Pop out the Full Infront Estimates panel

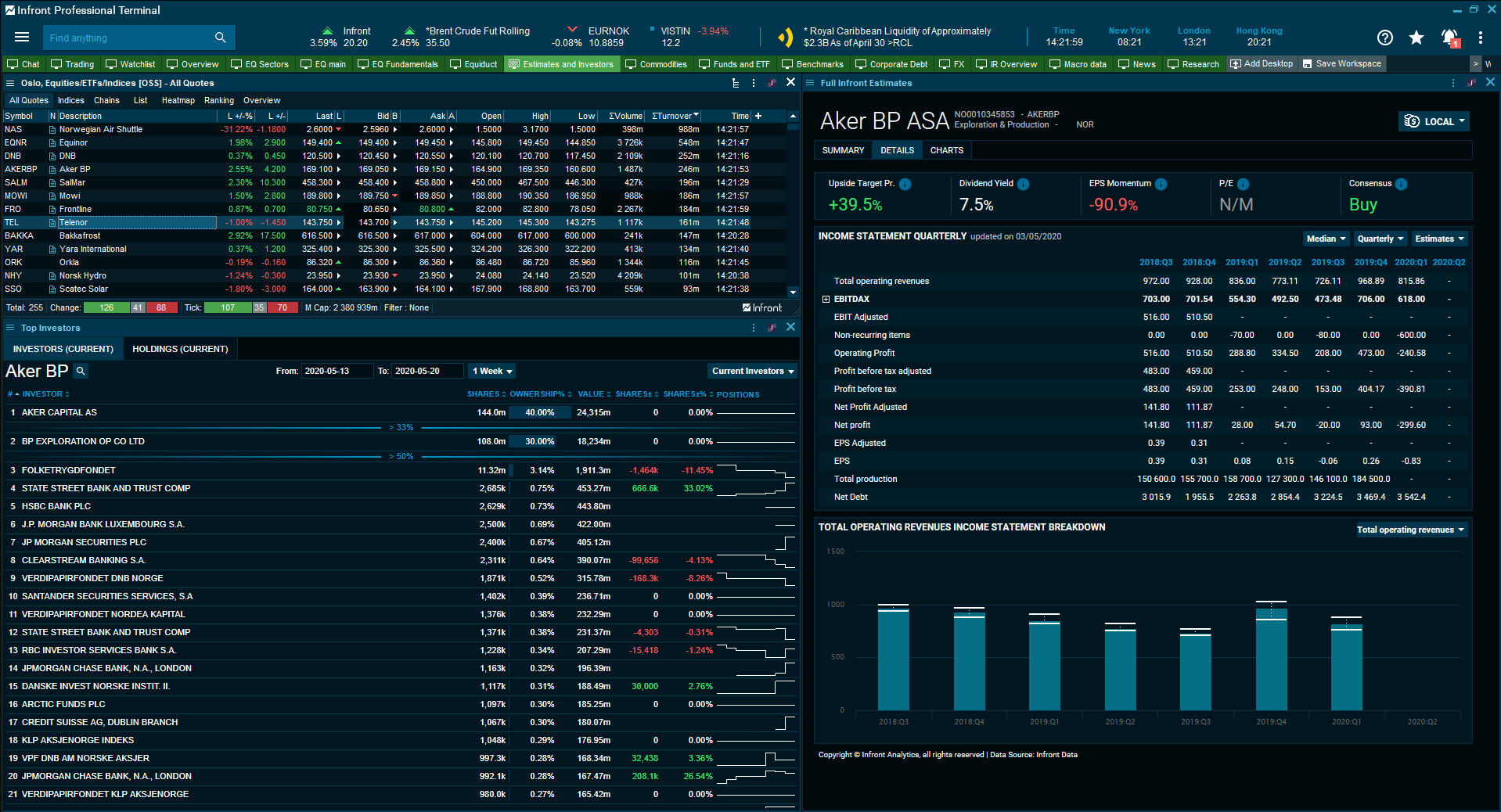(x=1472, y=83)
